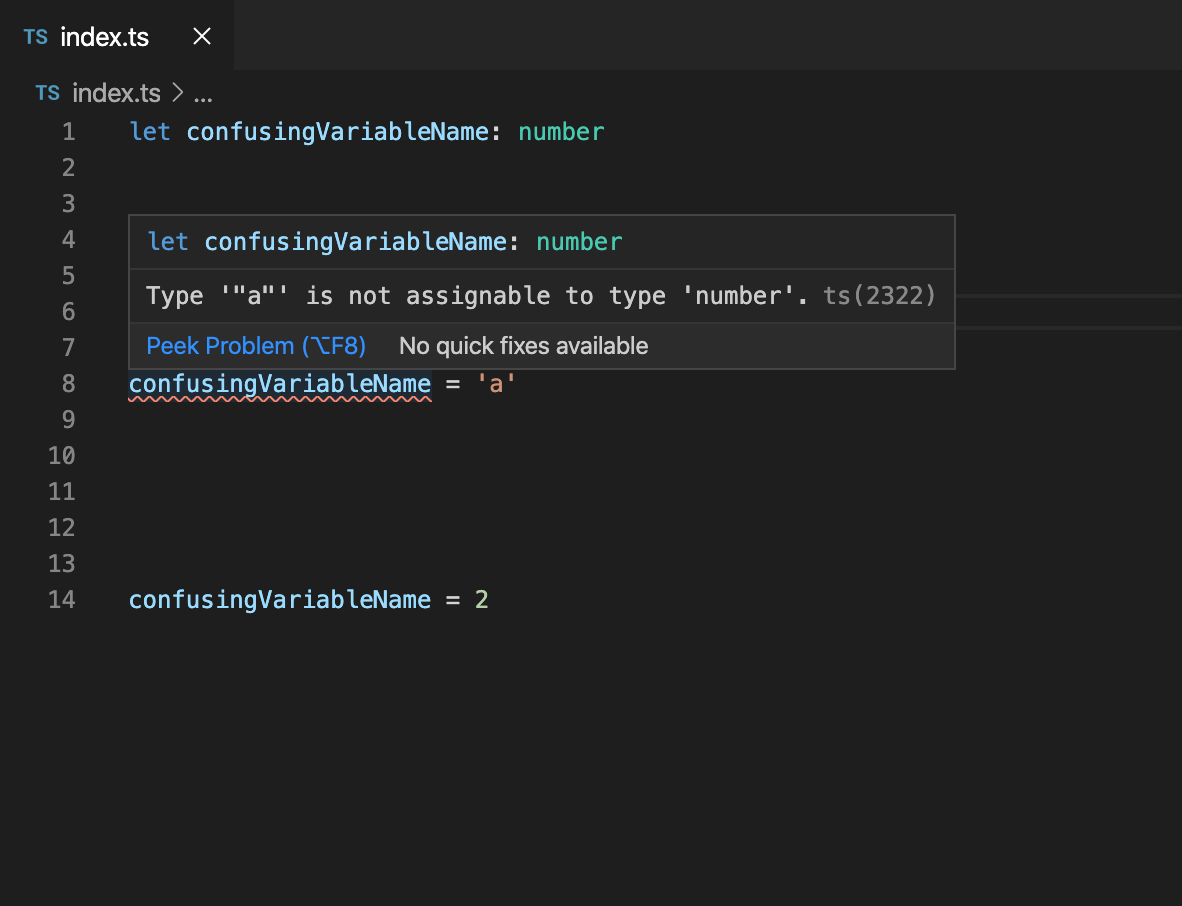Open Peek Problem from the error popup
1182x906 pixels.
pos(255,345)
